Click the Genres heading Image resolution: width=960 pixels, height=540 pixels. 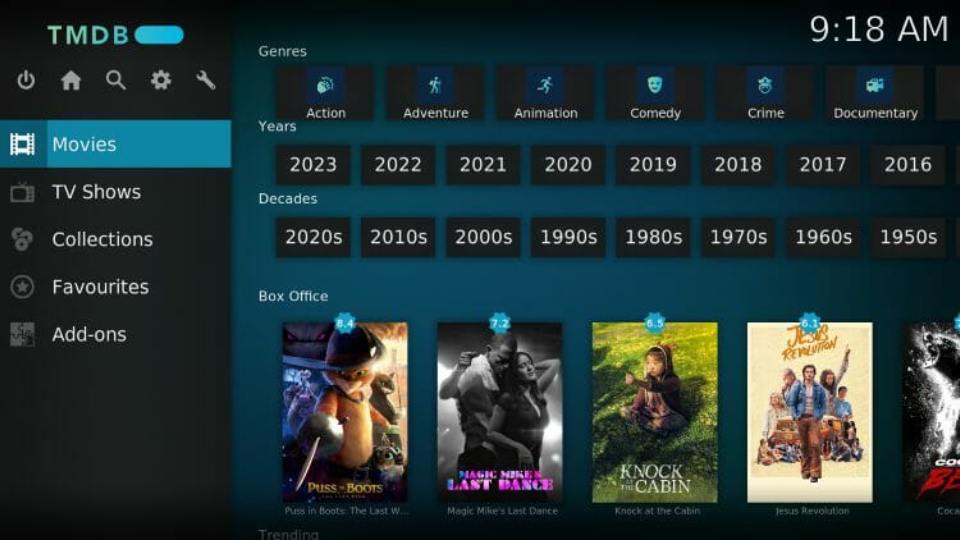click(x=282, y=51)
